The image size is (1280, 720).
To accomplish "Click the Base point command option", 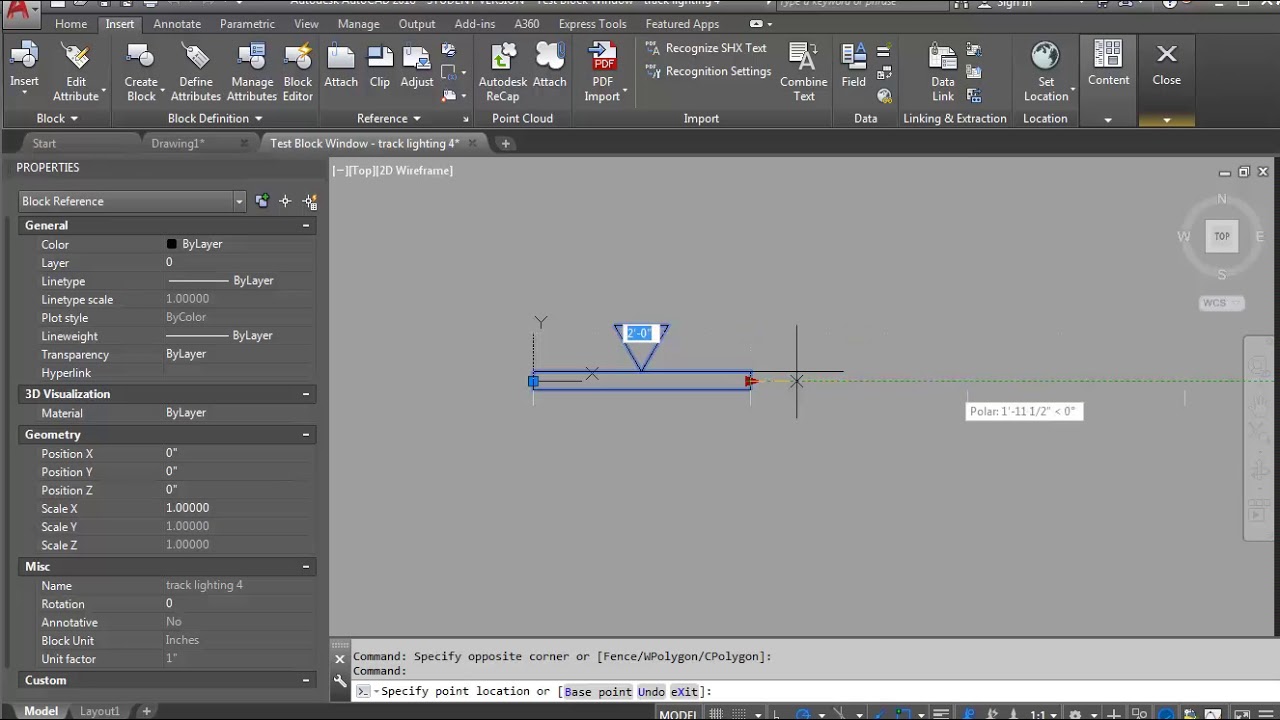I will [598, 691].
